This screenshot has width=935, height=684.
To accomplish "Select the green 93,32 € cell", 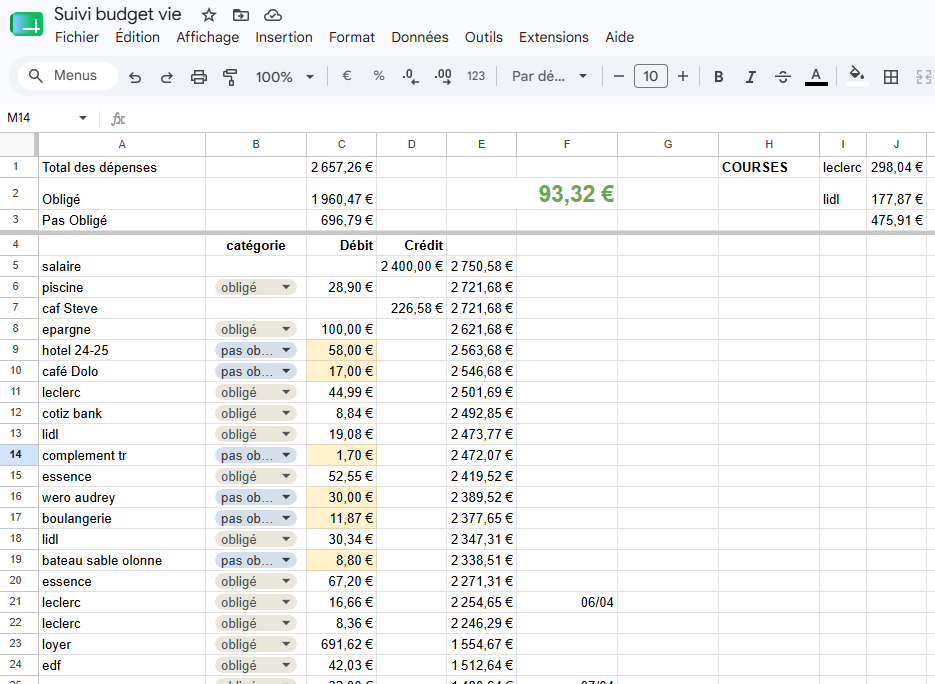I will 566,194.
